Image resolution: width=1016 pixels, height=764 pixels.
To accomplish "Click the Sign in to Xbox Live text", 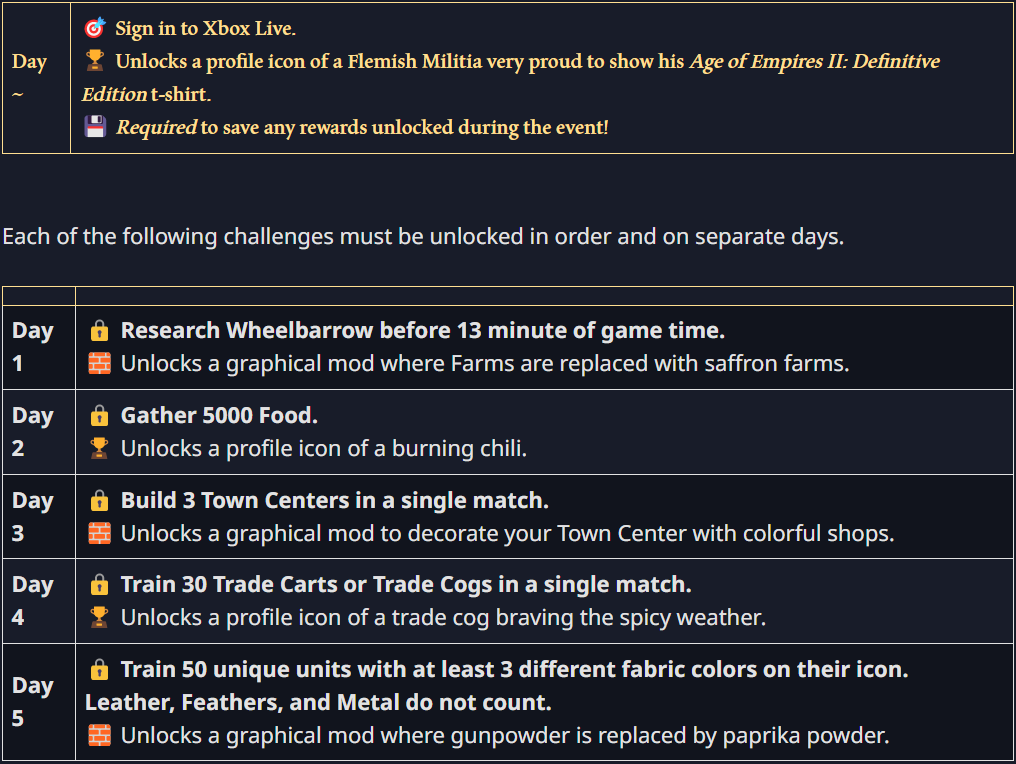I will 205,29.
